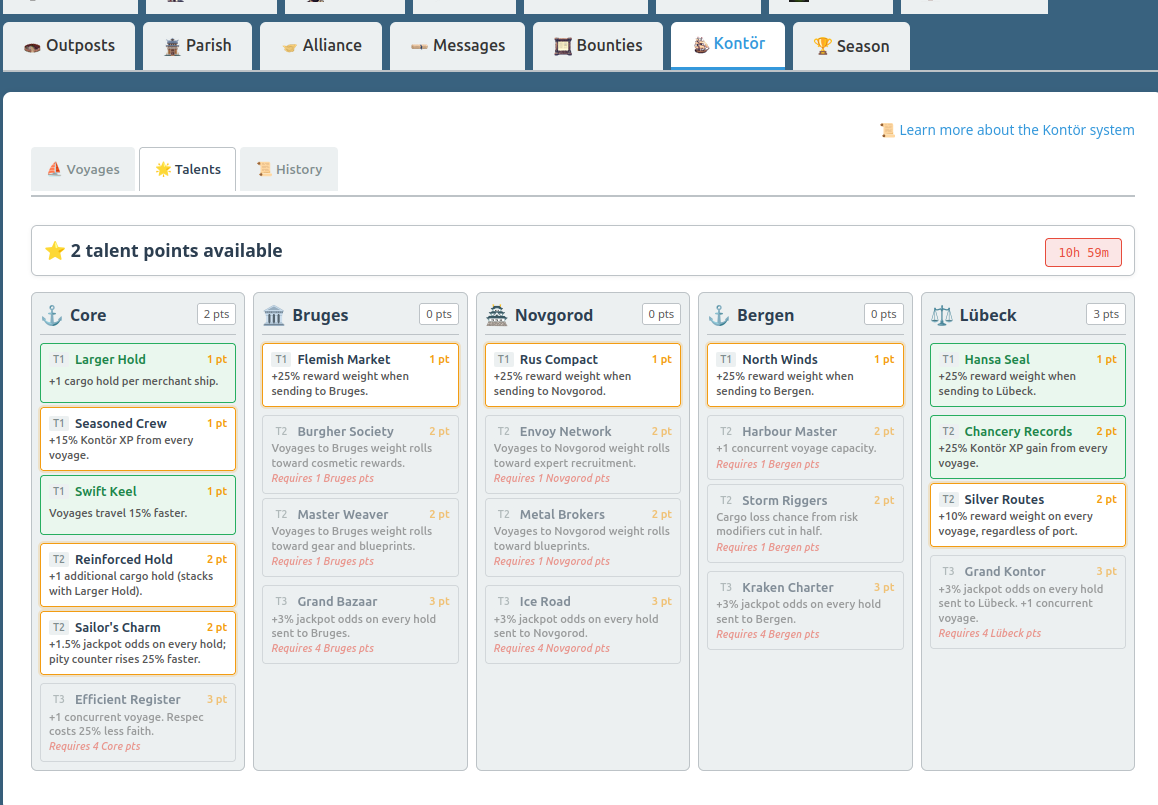Click the Season trophy icon

click(x=822, y=46)
